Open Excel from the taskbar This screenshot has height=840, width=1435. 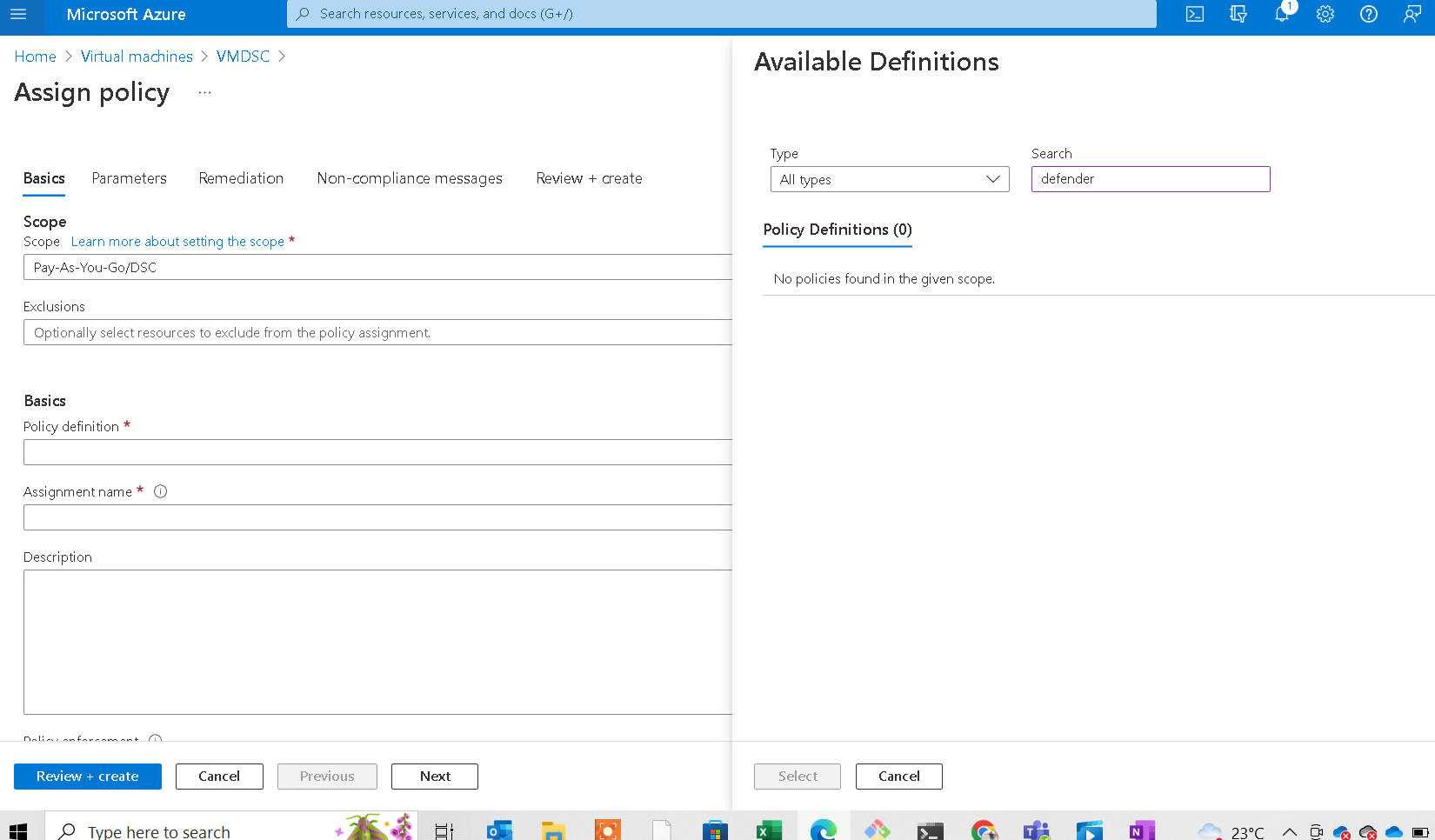pos(769,830)
